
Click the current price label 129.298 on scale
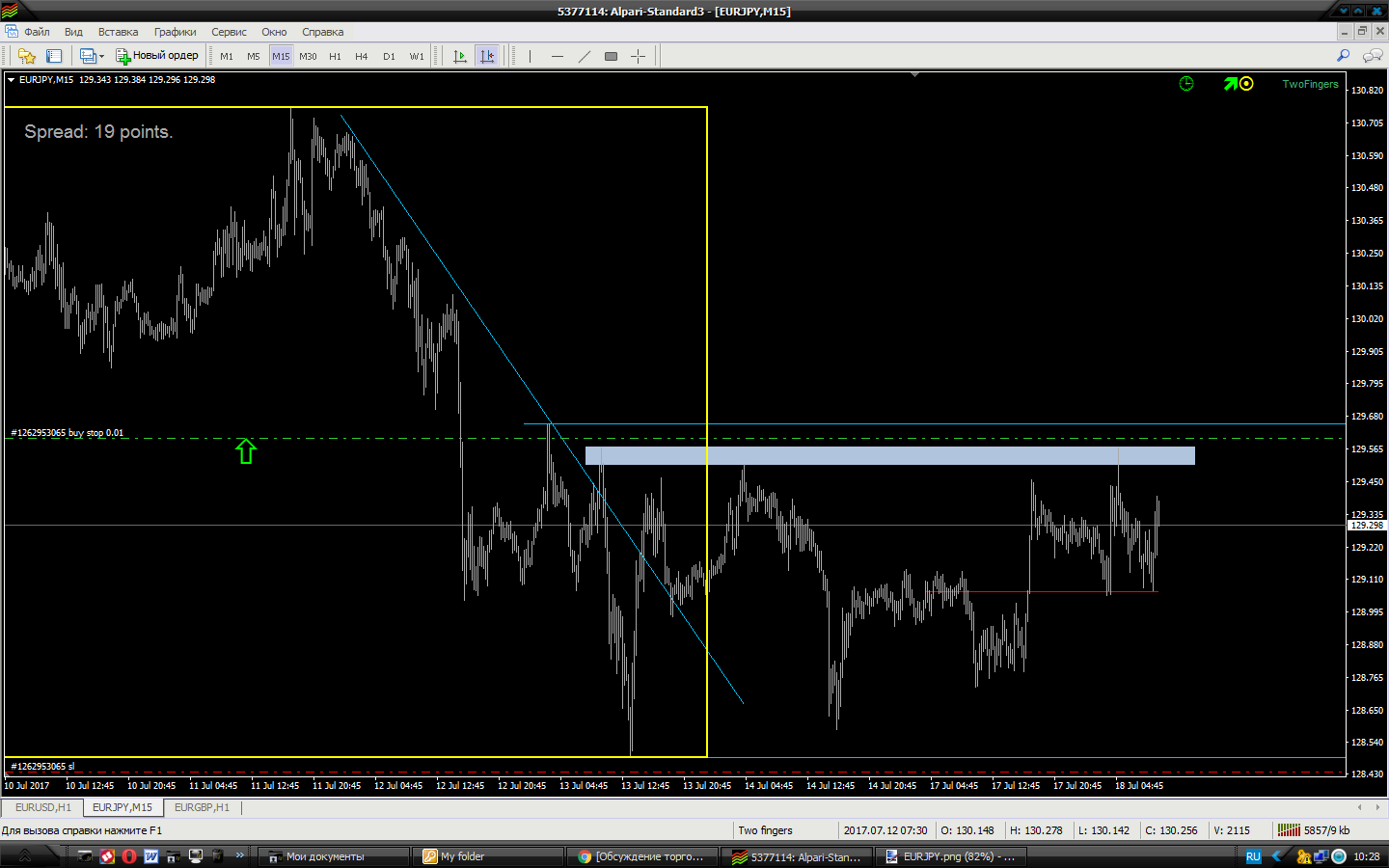[x=1367, y=526]
